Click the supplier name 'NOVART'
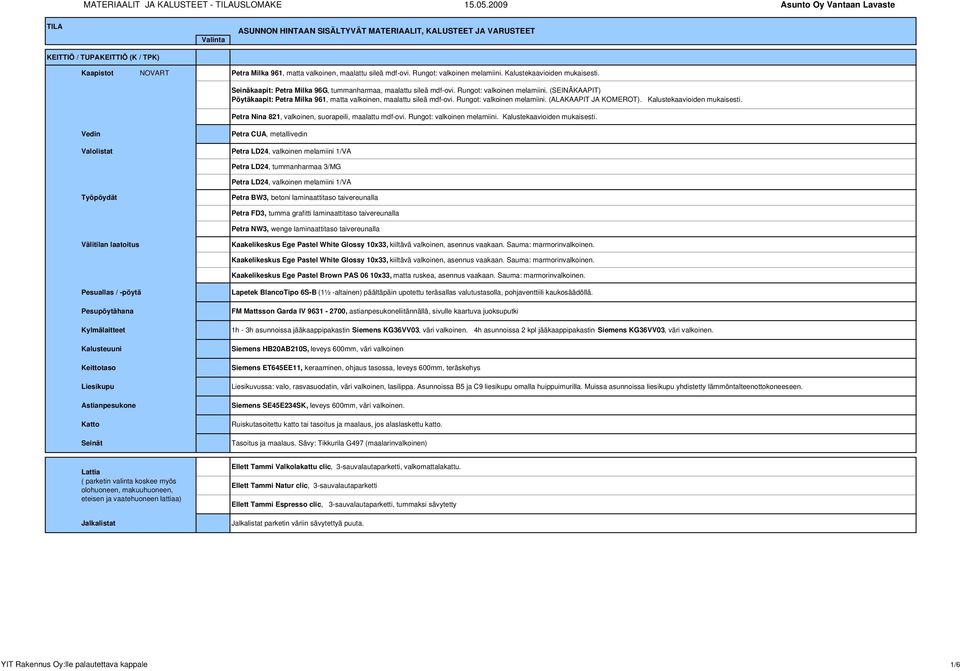The image size is (960, 671). point(154,73)
